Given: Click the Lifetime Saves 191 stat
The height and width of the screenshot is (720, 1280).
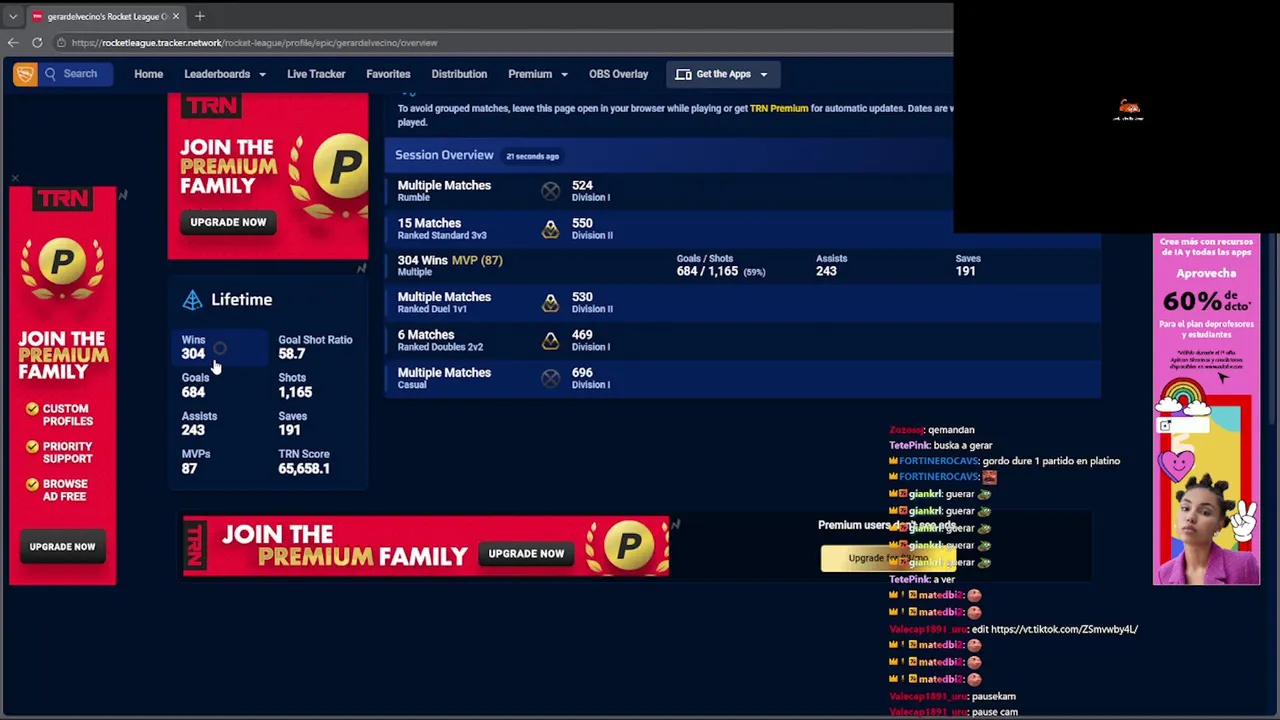Looking at the screenshot, I should pyautogui.click(x=292, y=423).
